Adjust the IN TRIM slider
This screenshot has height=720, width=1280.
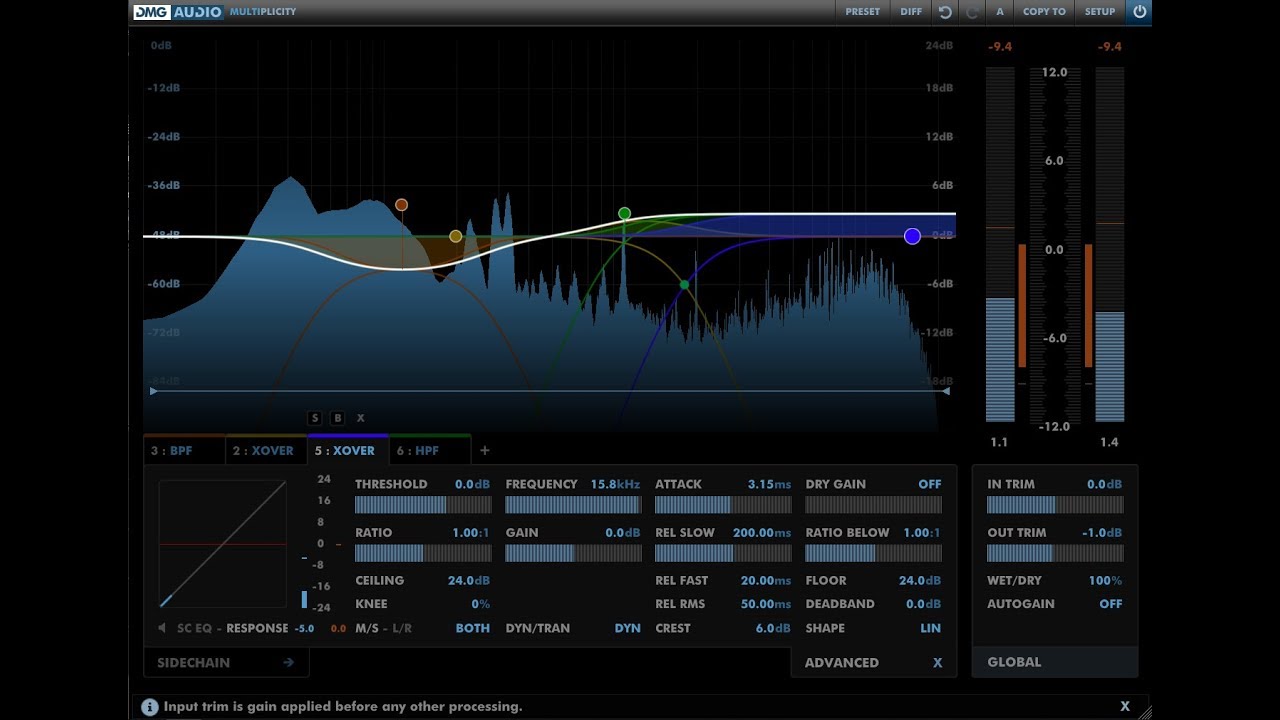1055,505
